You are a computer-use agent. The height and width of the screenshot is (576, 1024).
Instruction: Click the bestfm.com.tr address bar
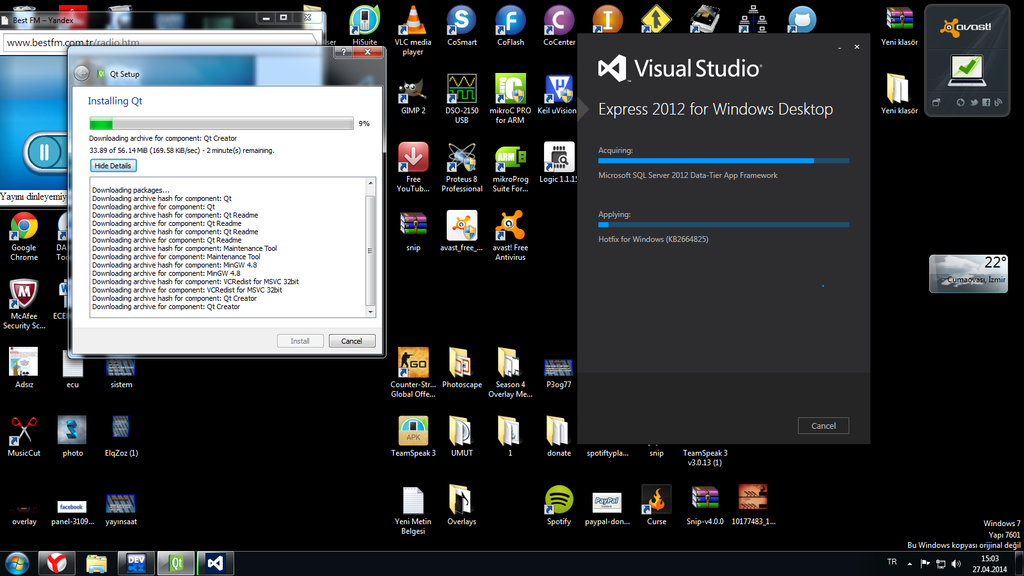tap(162, 42)
